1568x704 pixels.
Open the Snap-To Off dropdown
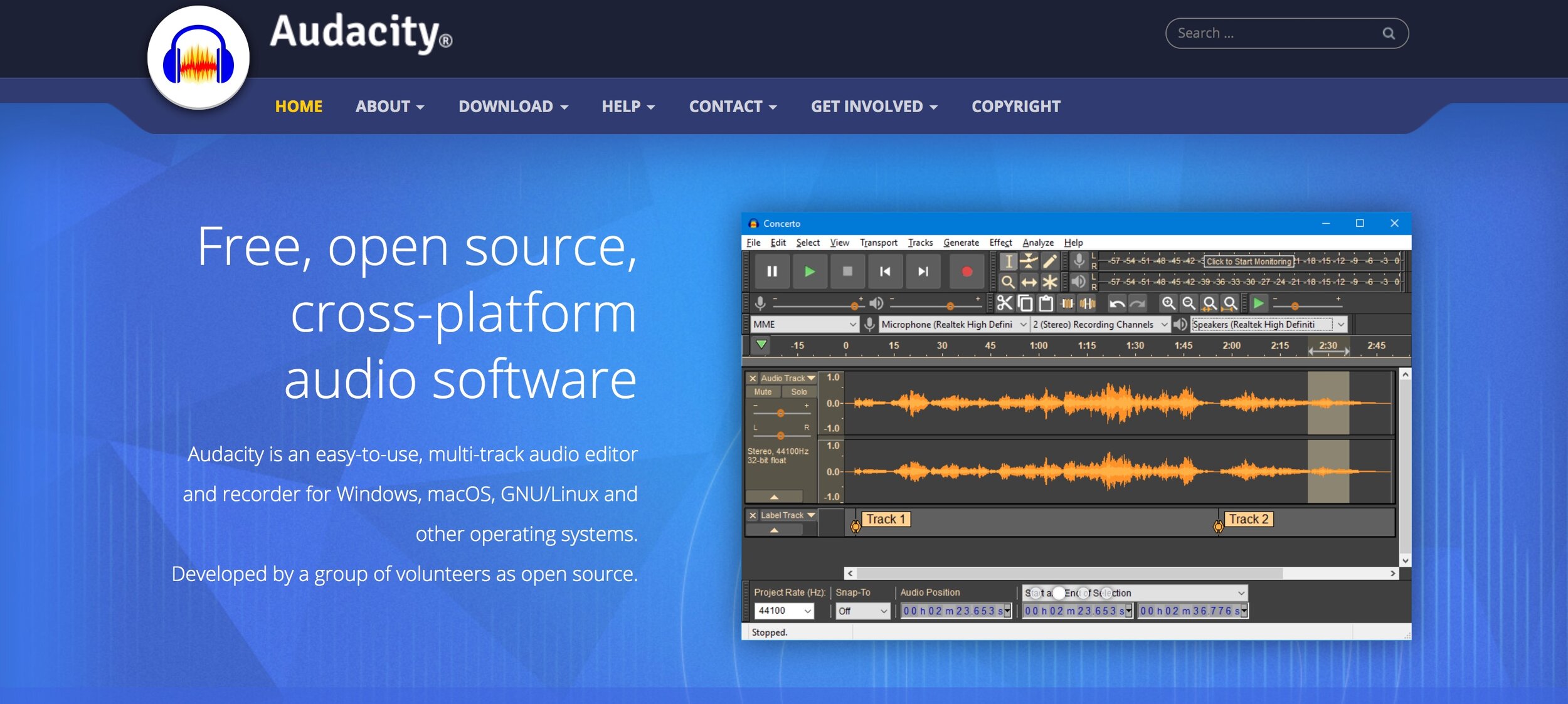(x=863, y=611)
